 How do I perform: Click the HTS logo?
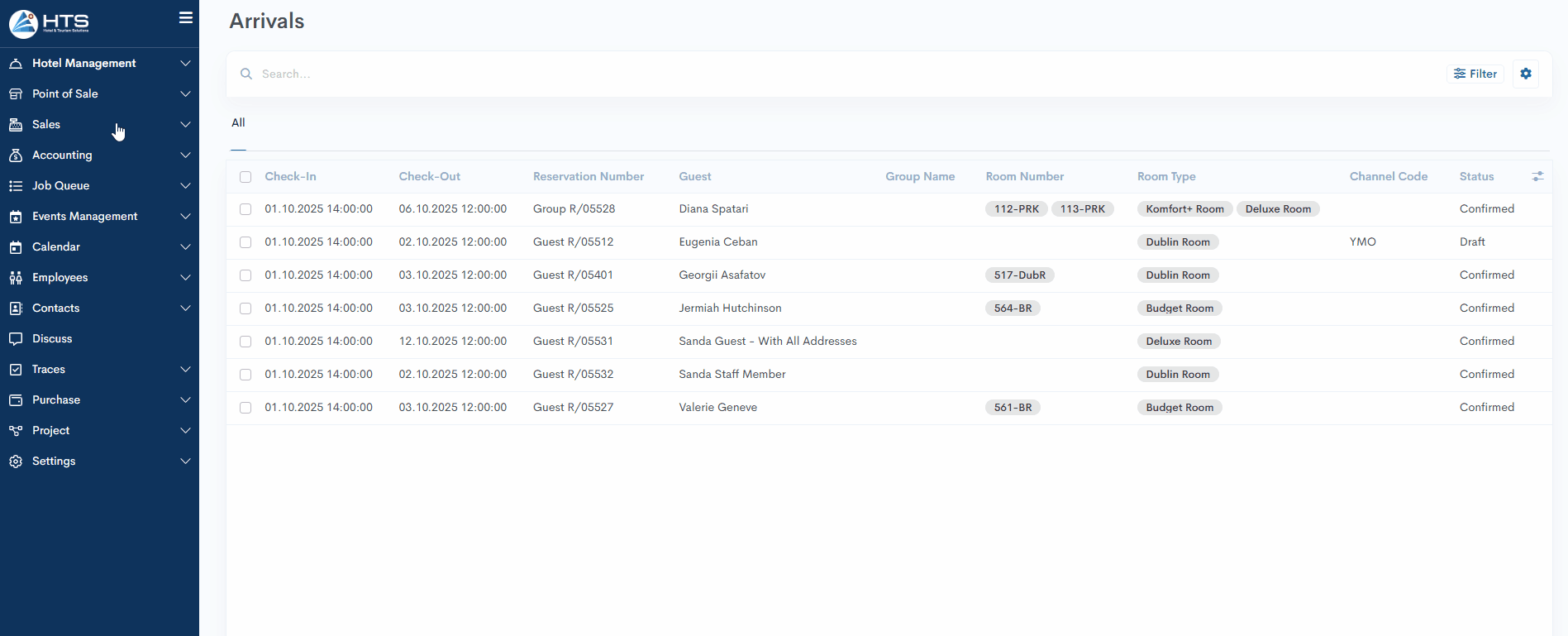click(x=50, y=24)
